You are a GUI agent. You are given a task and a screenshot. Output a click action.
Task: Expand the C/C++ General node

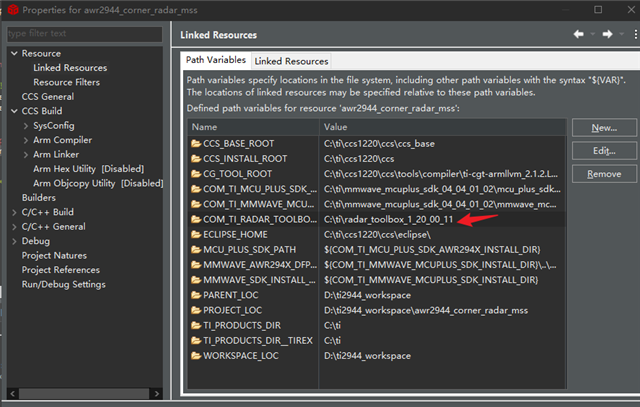[13, 227]
